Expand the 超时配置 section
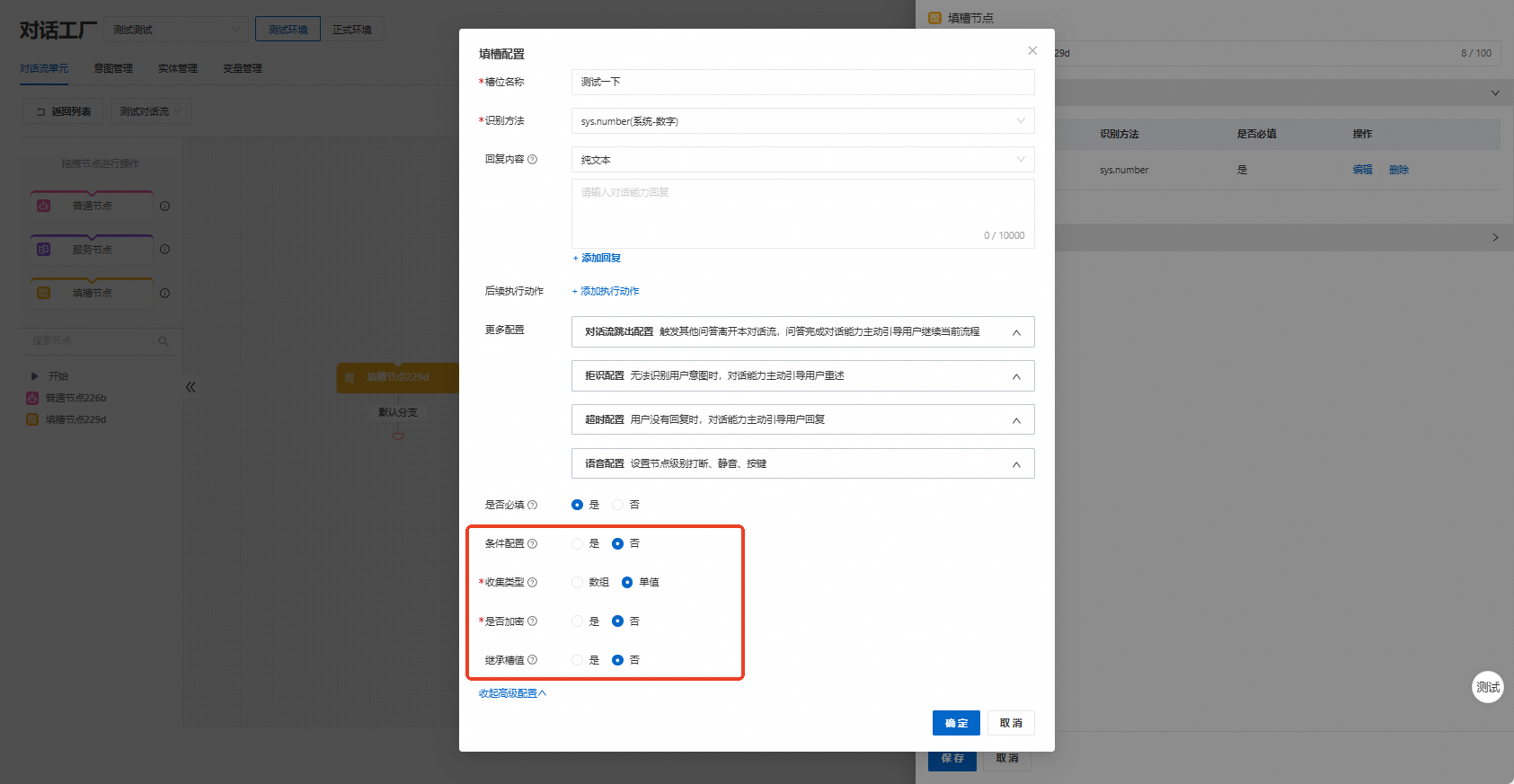The image size is (1514, 784). [x=802, y=419]
